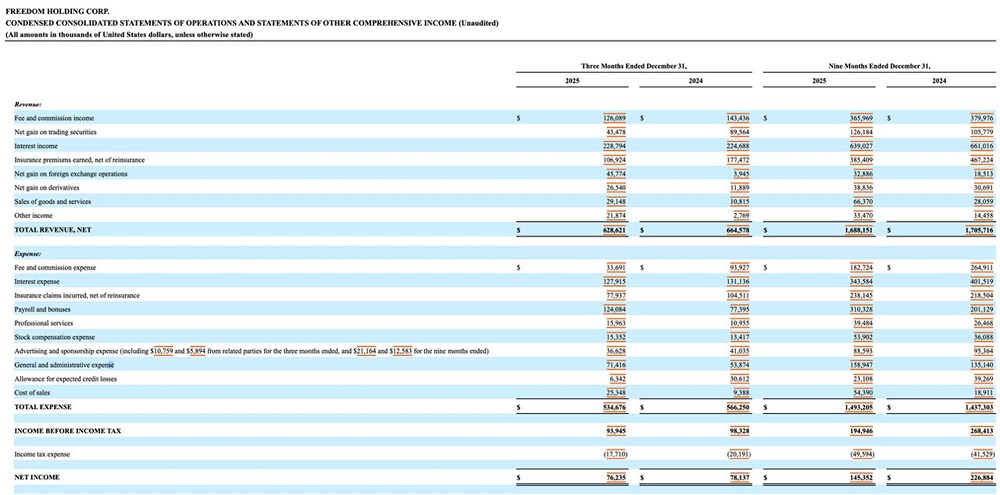Select 'Stock compensation expense' label
Image resolution: width=1000 pixels, height=495 pixels.
pos(55,337)
